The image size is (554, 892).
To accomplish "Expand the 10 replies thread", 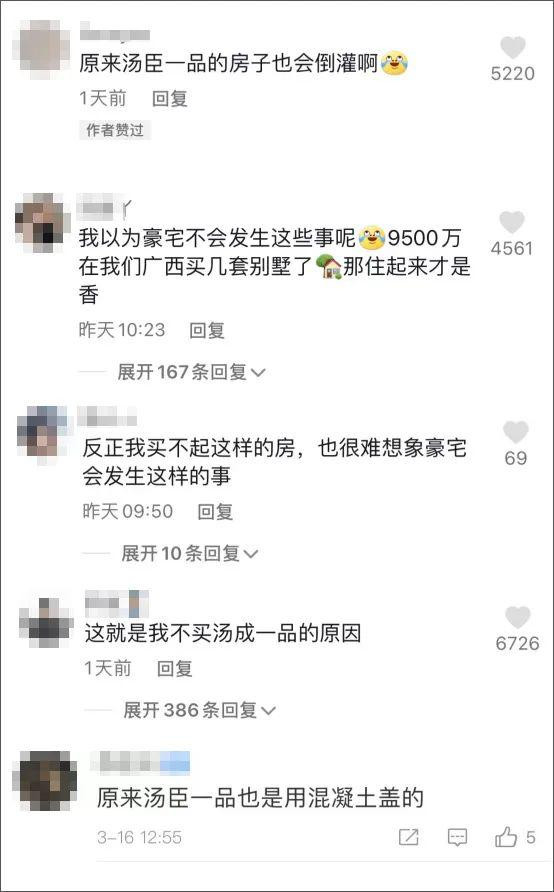I will 190,554.
